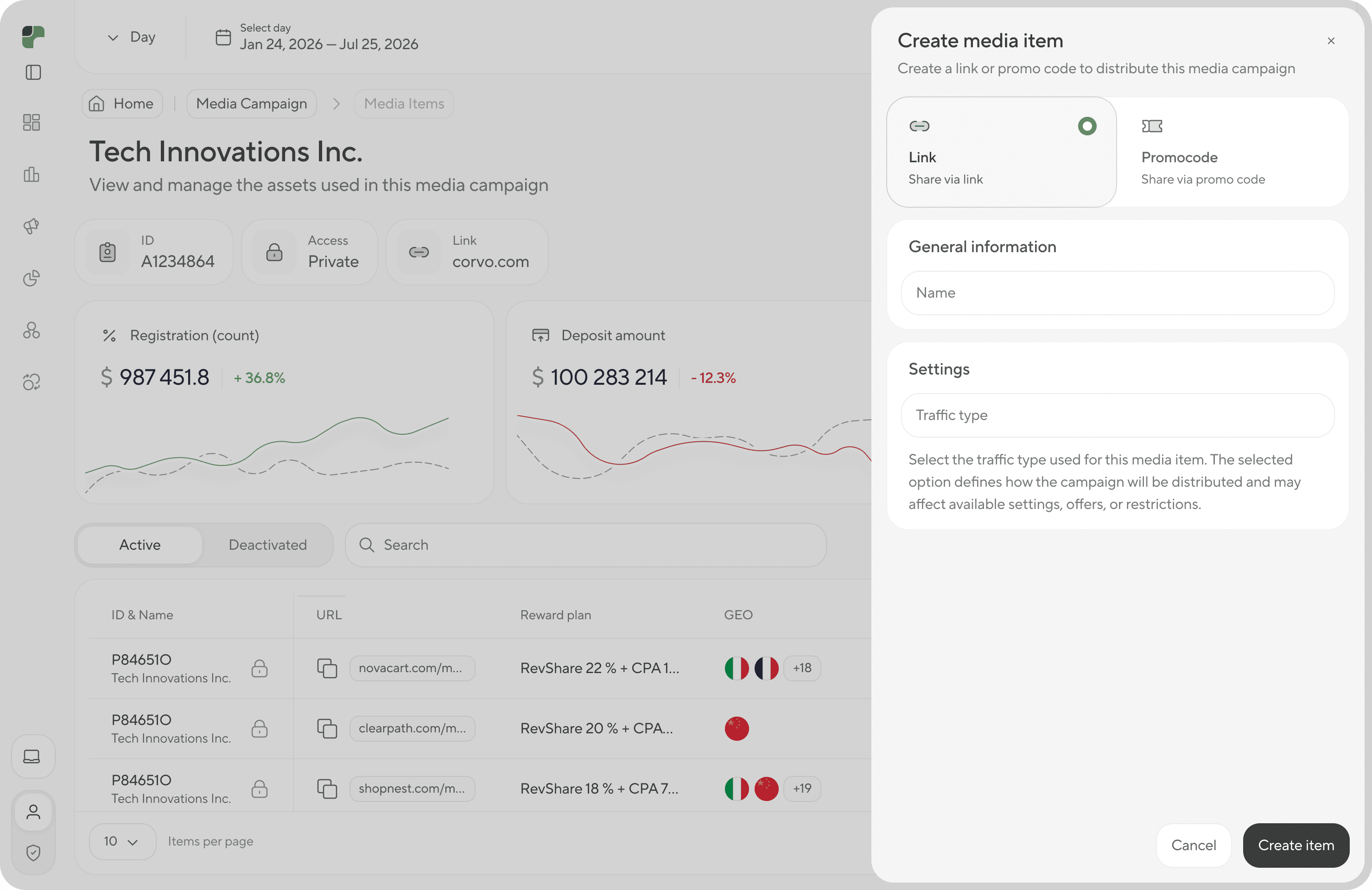Click the ID badge icon on A1234864 card
This screenshot has width=1372, height=890.
pyautogui.click(x=108, y=253)
